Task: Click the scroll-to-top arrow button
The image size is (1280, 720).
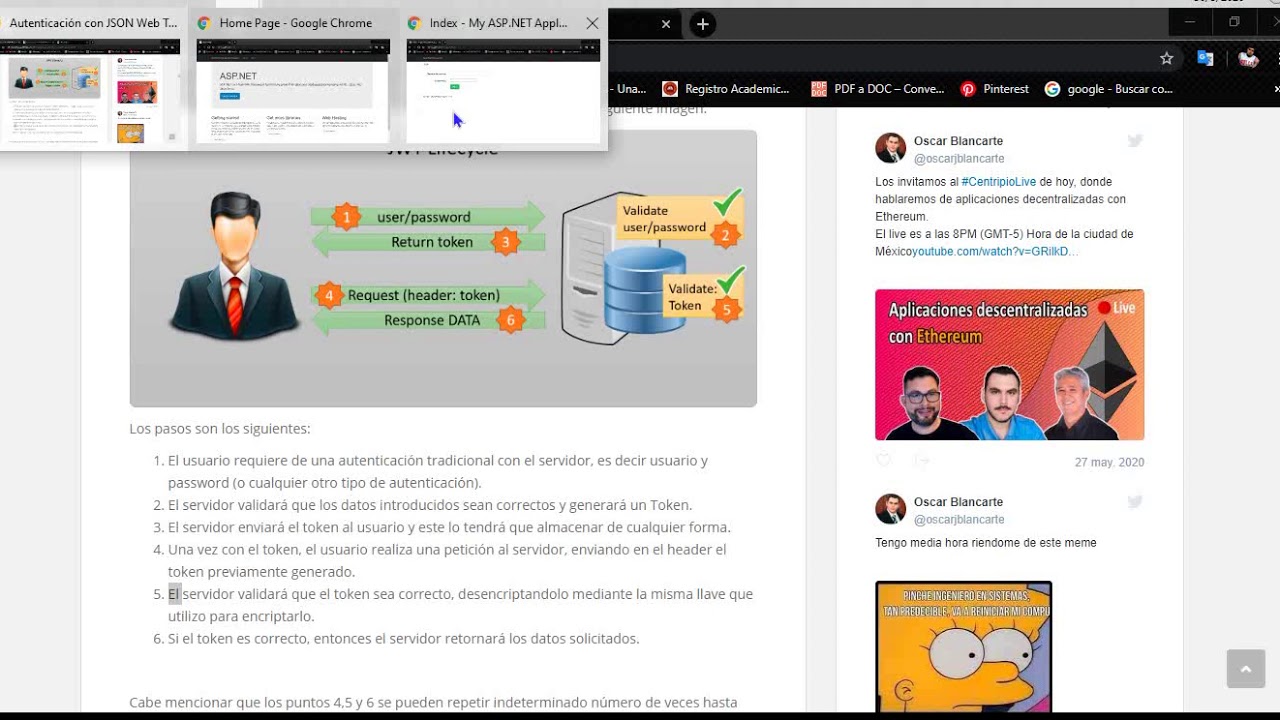Action: coord(1245,669)
